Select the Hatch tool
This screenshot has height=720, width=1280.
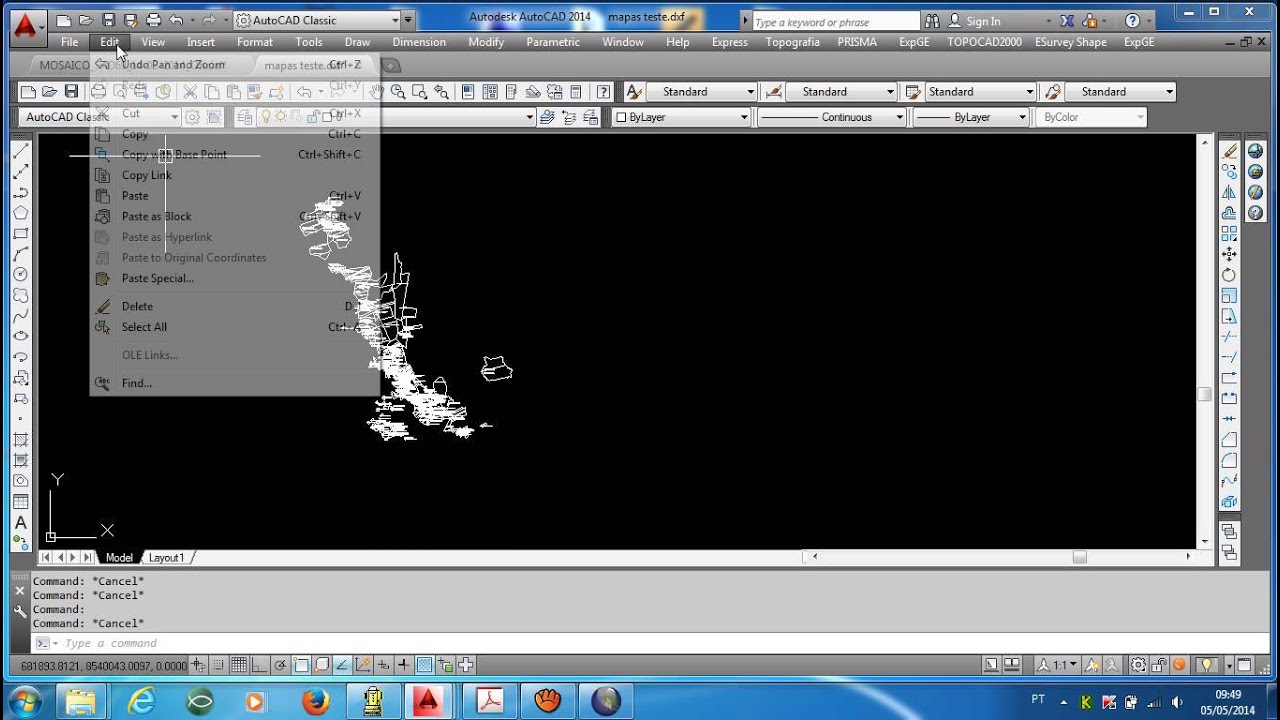[x=20, y=440]
